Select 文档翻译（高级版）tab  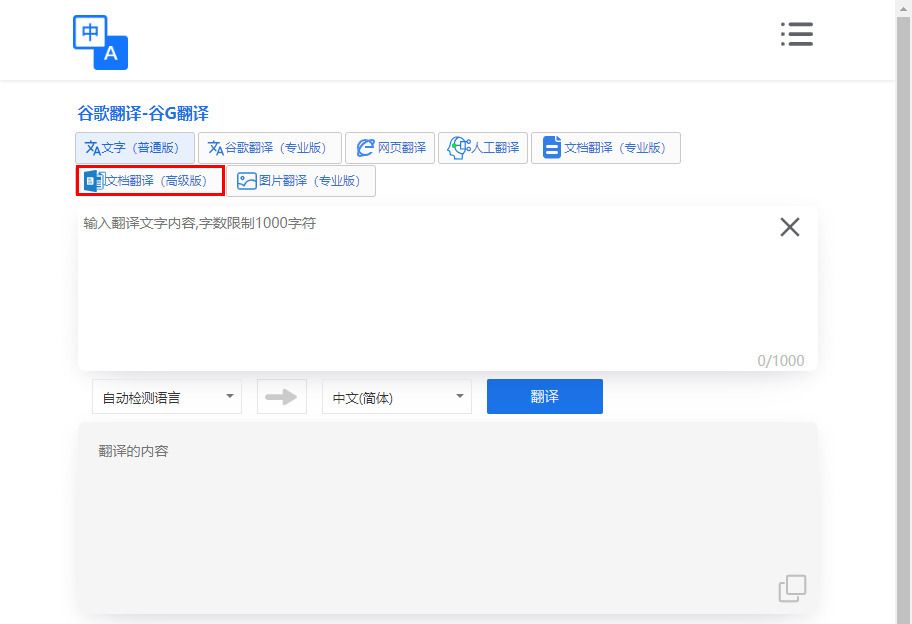[150, 181]
